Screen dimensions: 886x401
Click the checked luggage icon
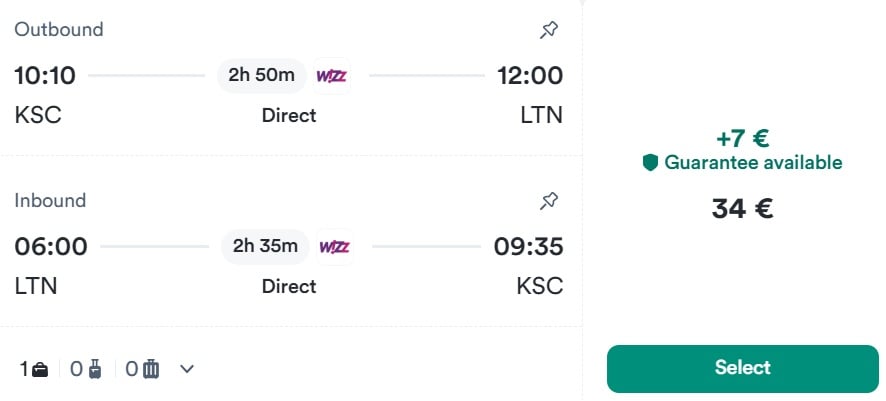pyautogui.click(x=151, y=369)
